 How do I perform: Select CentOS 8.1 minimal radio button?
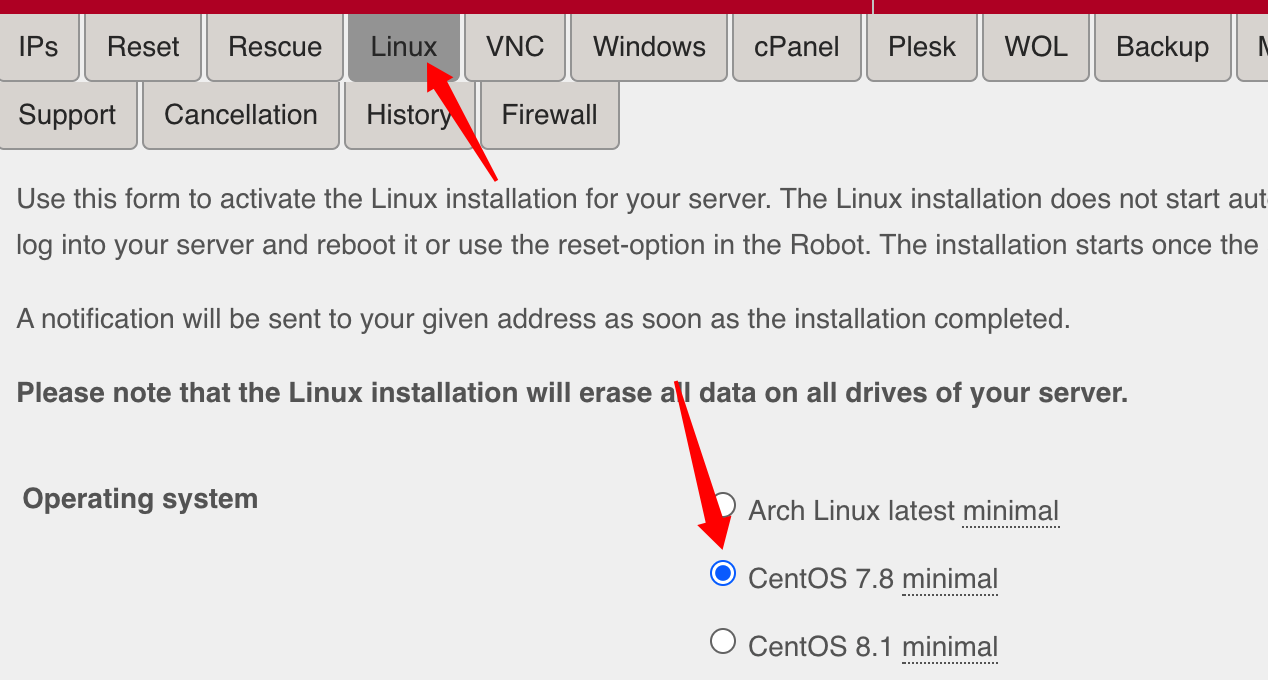pyautogui.click(x=722, y=642)
